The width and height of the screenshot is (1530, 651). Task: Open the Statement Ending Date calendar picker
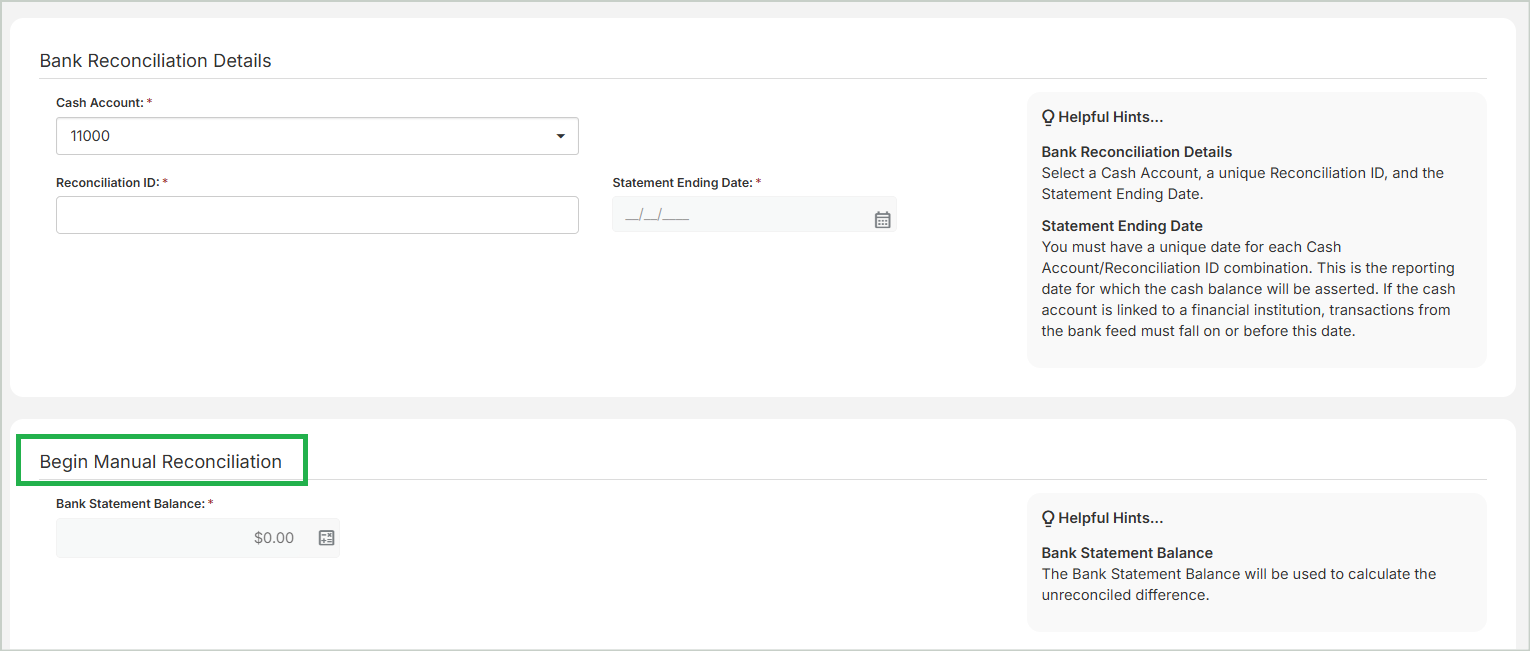tap(882, 220)
